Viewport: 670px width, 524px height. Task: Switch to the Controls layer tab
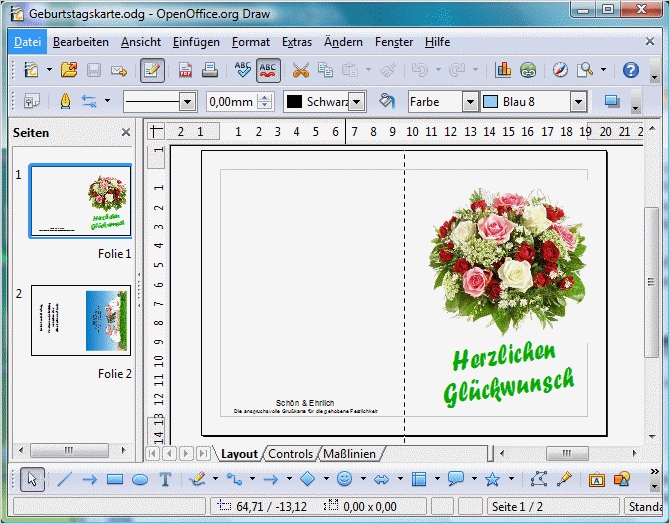tap(291, 454)
